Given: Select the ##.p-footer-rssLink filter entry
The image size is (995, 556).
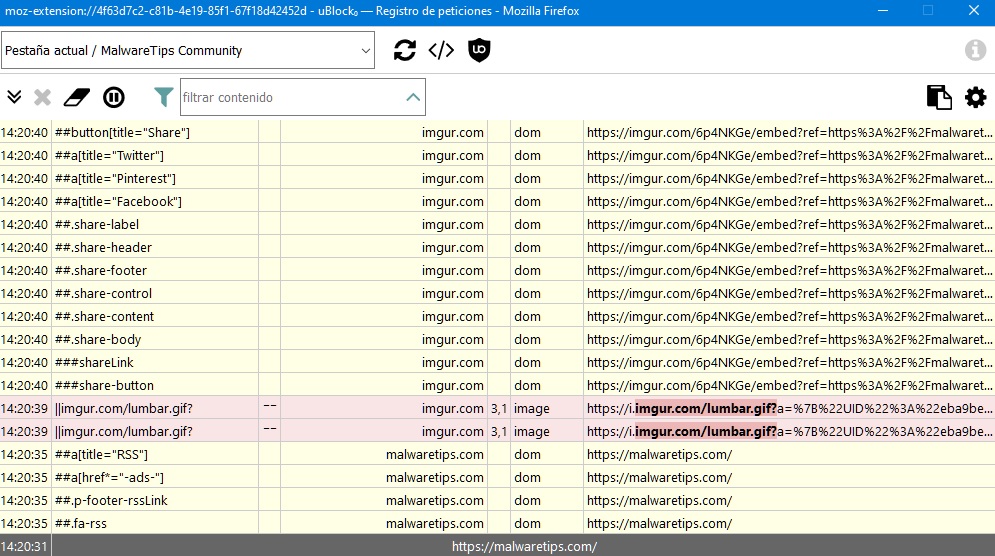Looking at the screenshot, I should 111,500.
